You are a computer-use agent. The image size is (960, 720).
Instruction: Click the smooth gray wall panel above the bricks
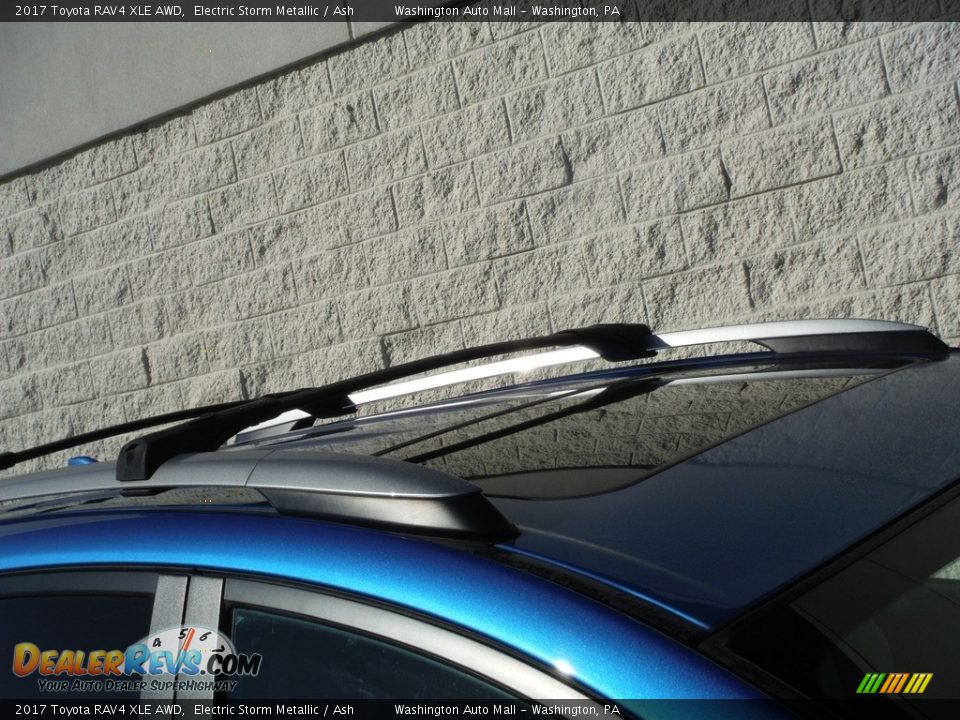coord(120,80)
